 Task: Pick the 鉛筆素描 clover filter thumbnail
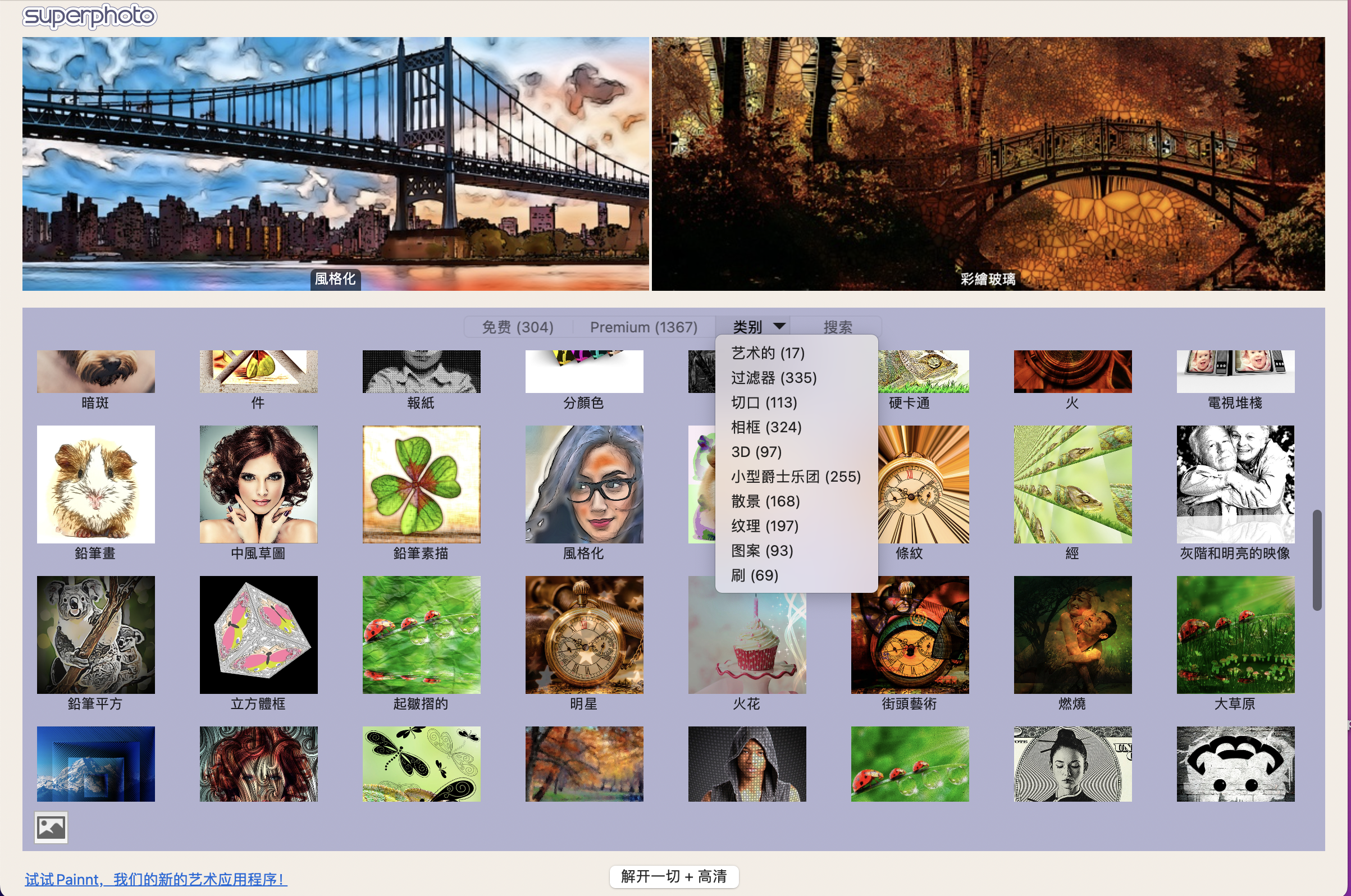point(421,484)
